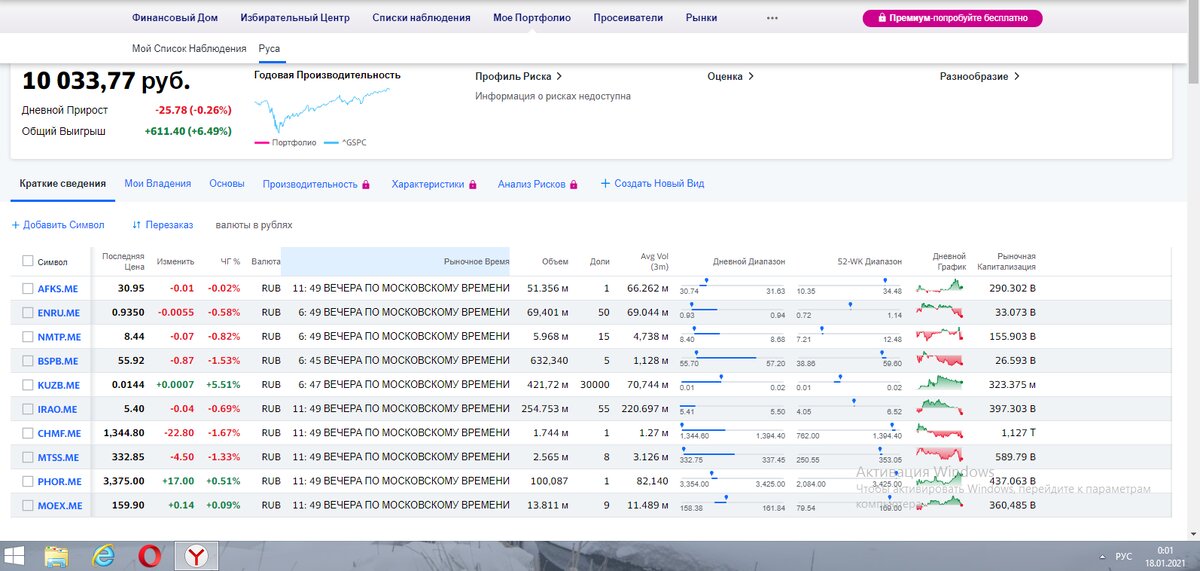This screenshot has height=571, width=1200.
Task: Check the box for IRAO.ME
Action: [x=28, y=408]
